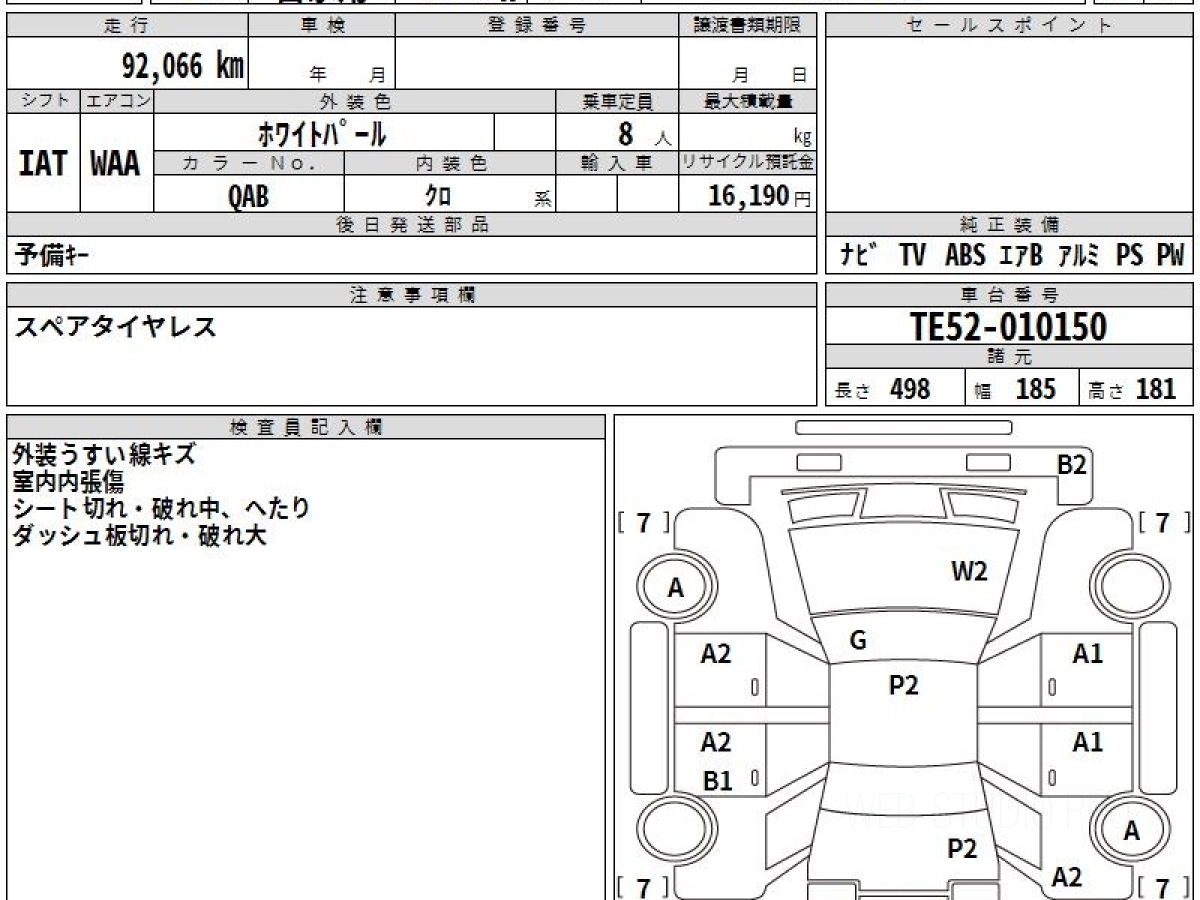Screen dimensions: 1200x900
Task: Click the 諸元 header
Action: tap(1010, 357)
